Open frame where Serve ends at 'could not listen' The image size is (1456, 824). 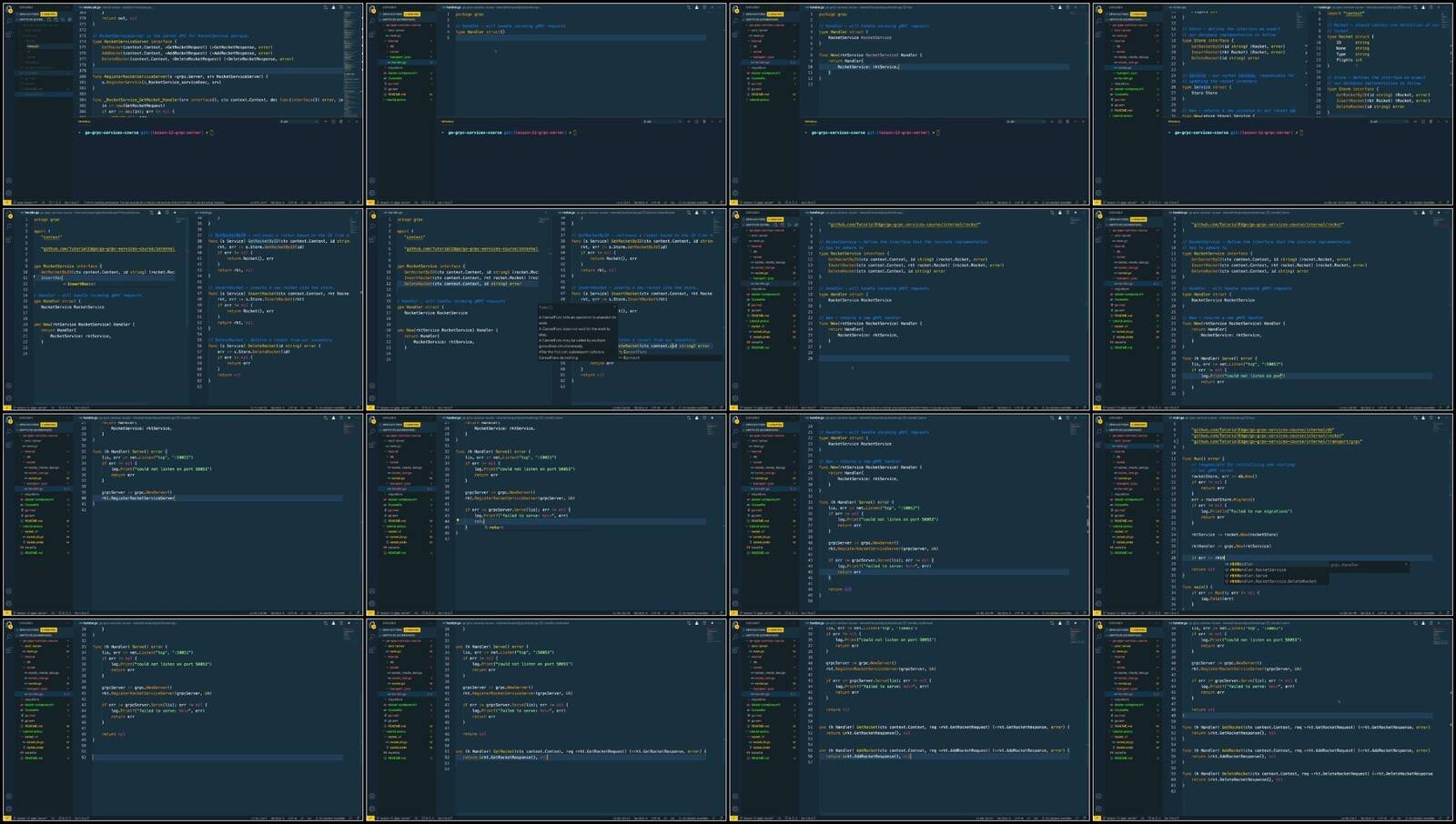(1274, 309)
